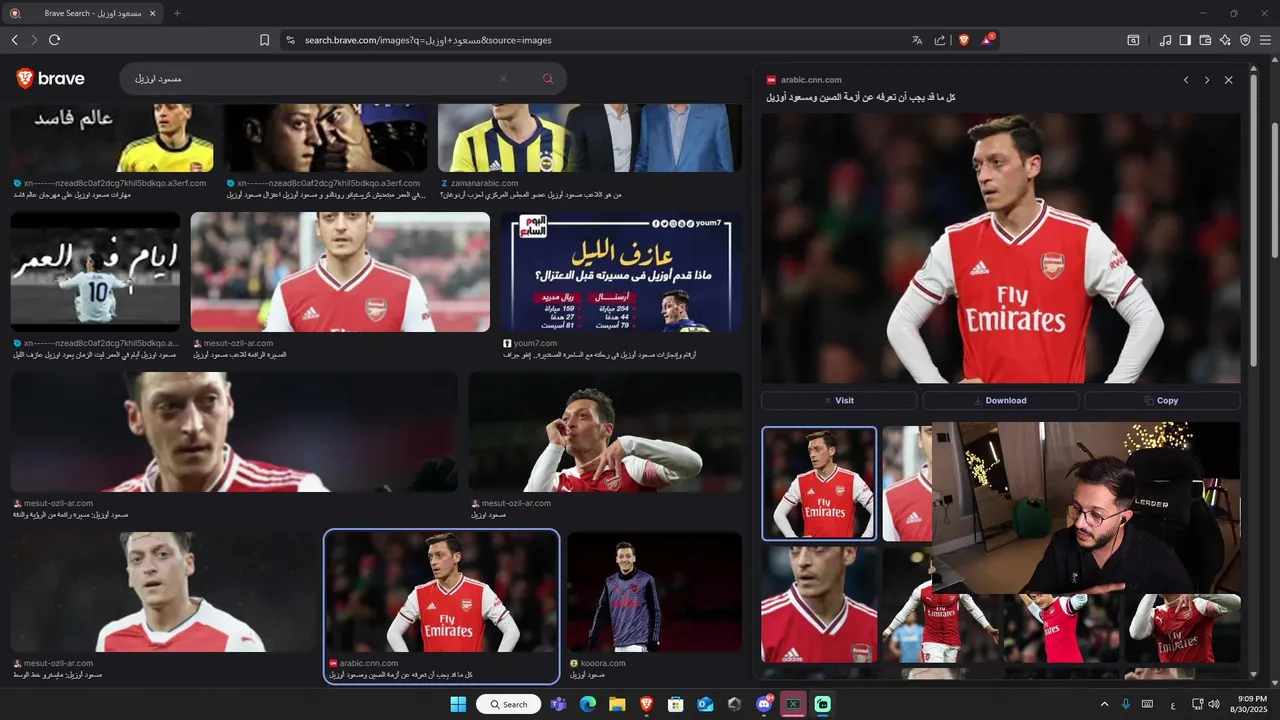Open a new browser tab

[x=177, y=13]
